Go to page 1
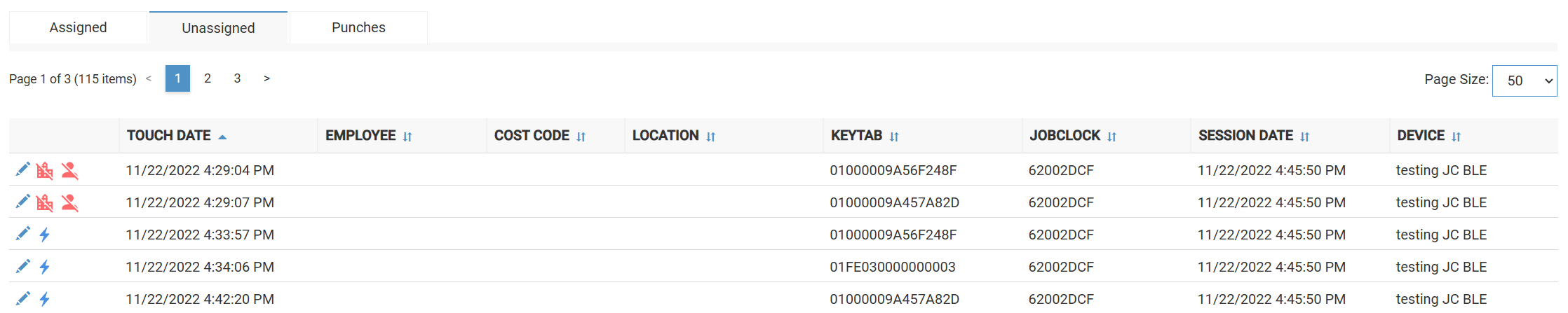This screenshot has width=1568, height=313. 178,78
